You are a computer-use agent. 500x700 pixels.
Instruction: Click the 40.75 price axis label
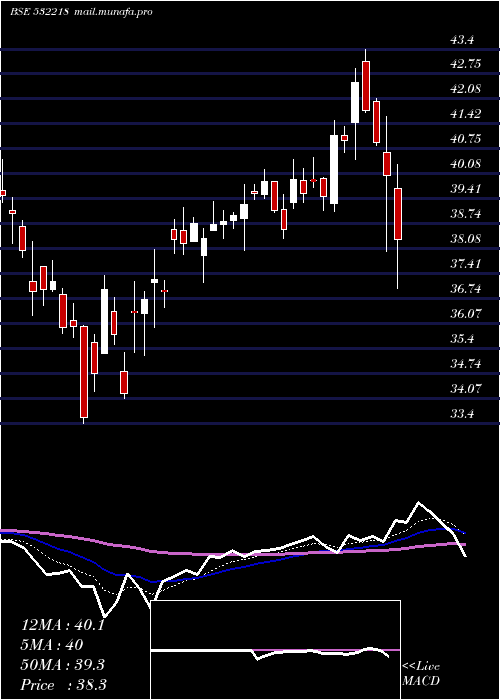pos(466,139)
